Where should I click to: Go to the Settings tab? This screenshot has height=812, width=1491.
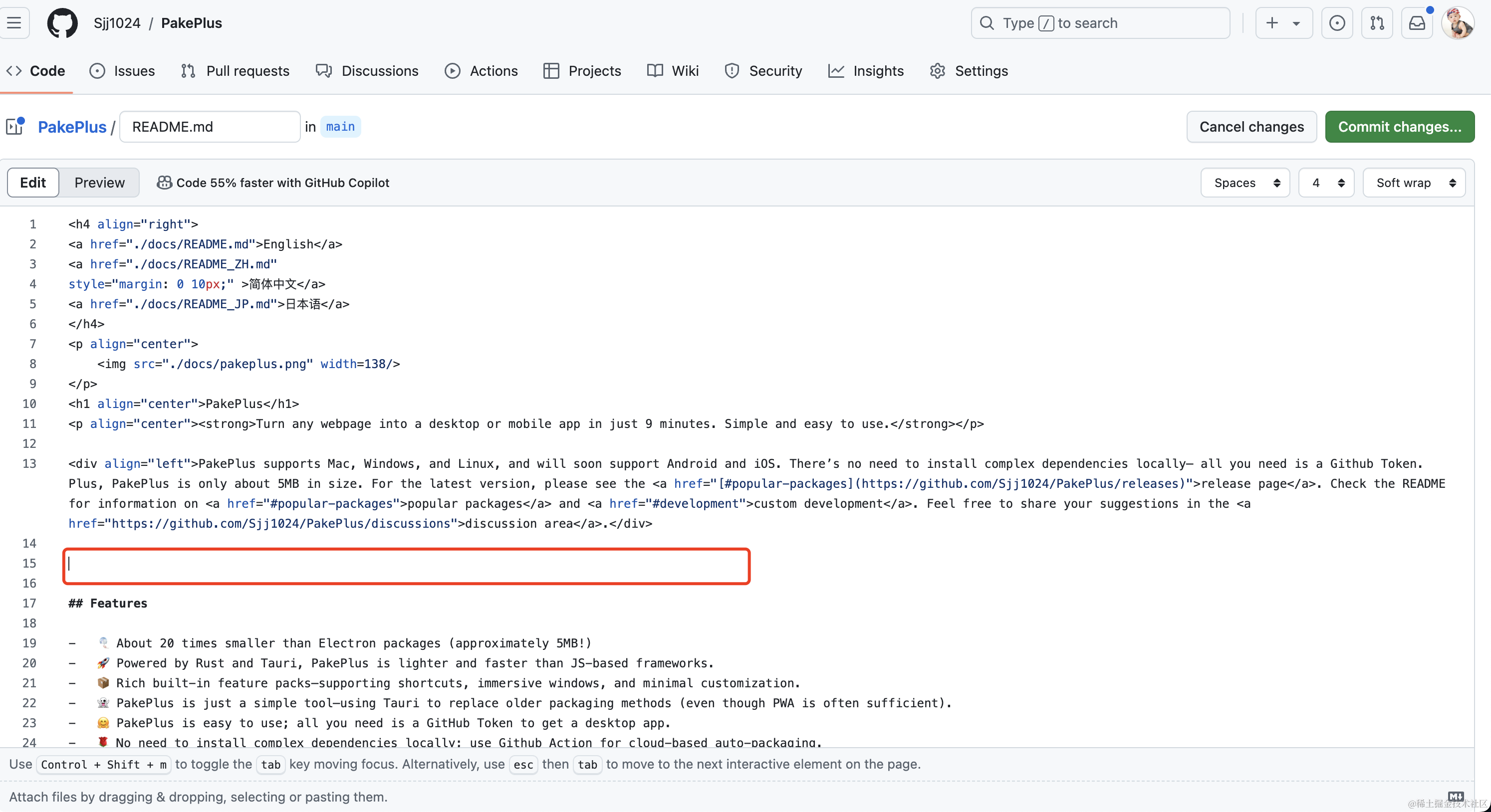[969, 70]
